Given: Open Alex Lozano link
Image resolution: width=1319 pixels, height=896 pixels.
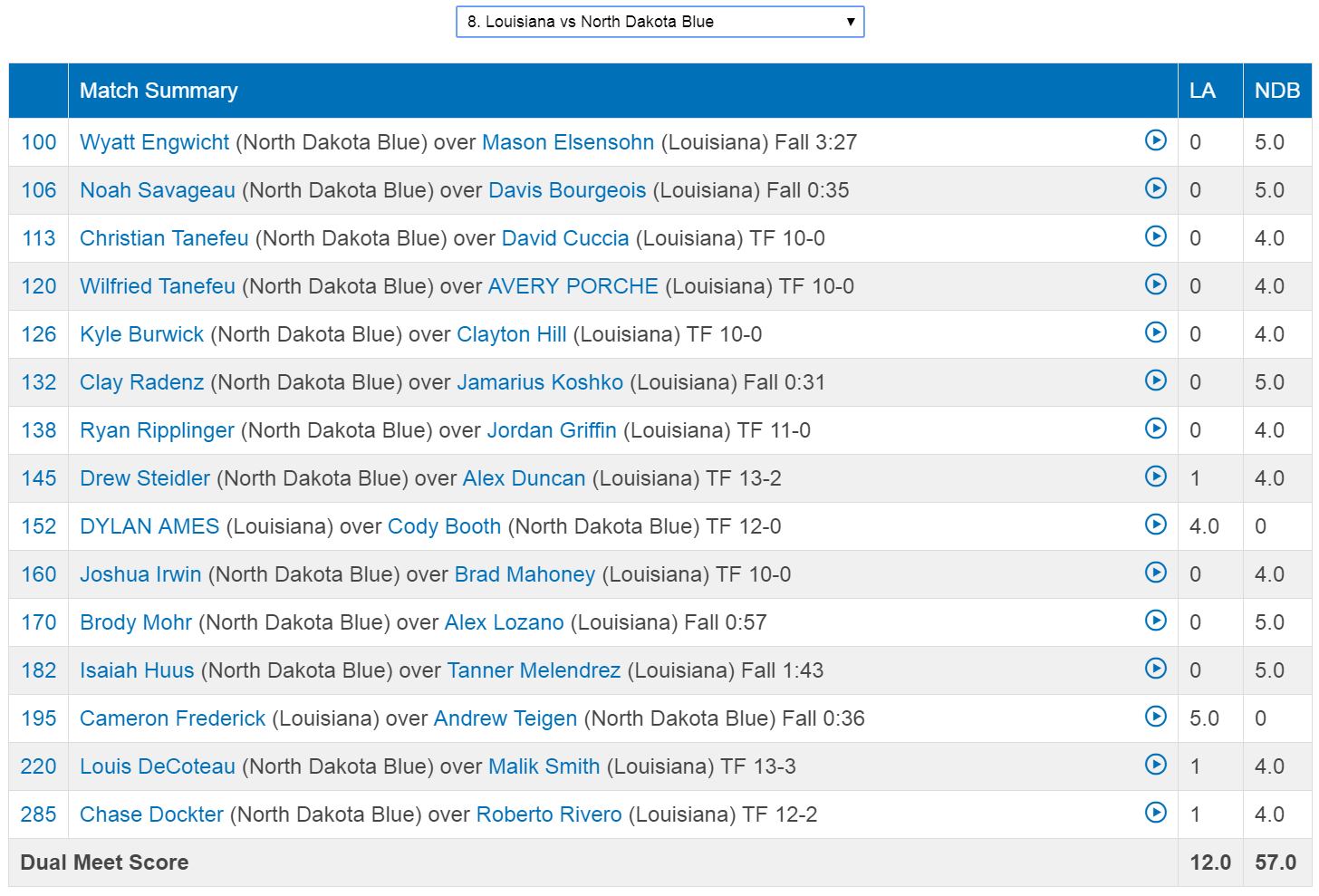Looking at the screenshot, I should pos(505,622).
